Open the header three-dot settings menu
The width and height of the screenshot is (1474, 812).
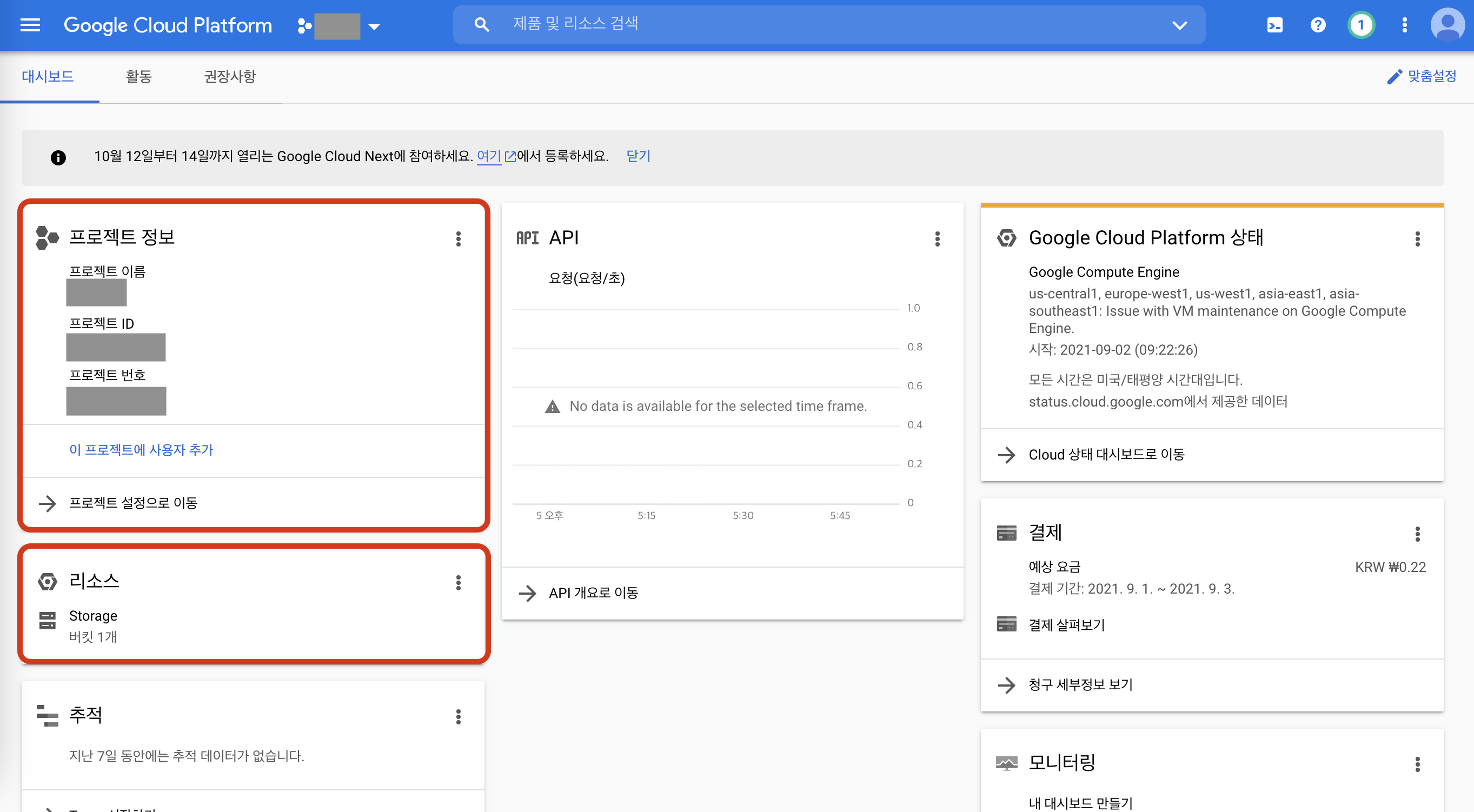pyautogui.click(x=1404, y=25)
